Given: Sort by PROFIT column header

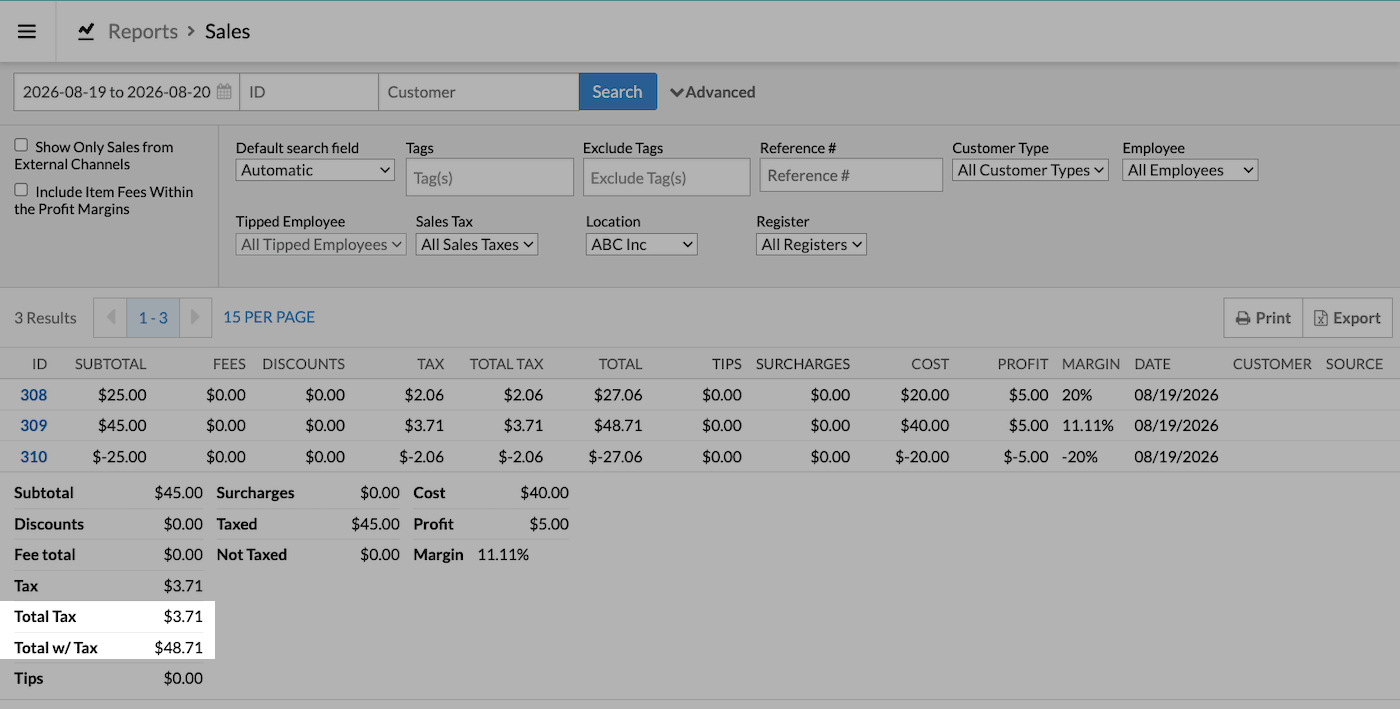Looking at the screenshot, I should click(x=1023, y=364).
